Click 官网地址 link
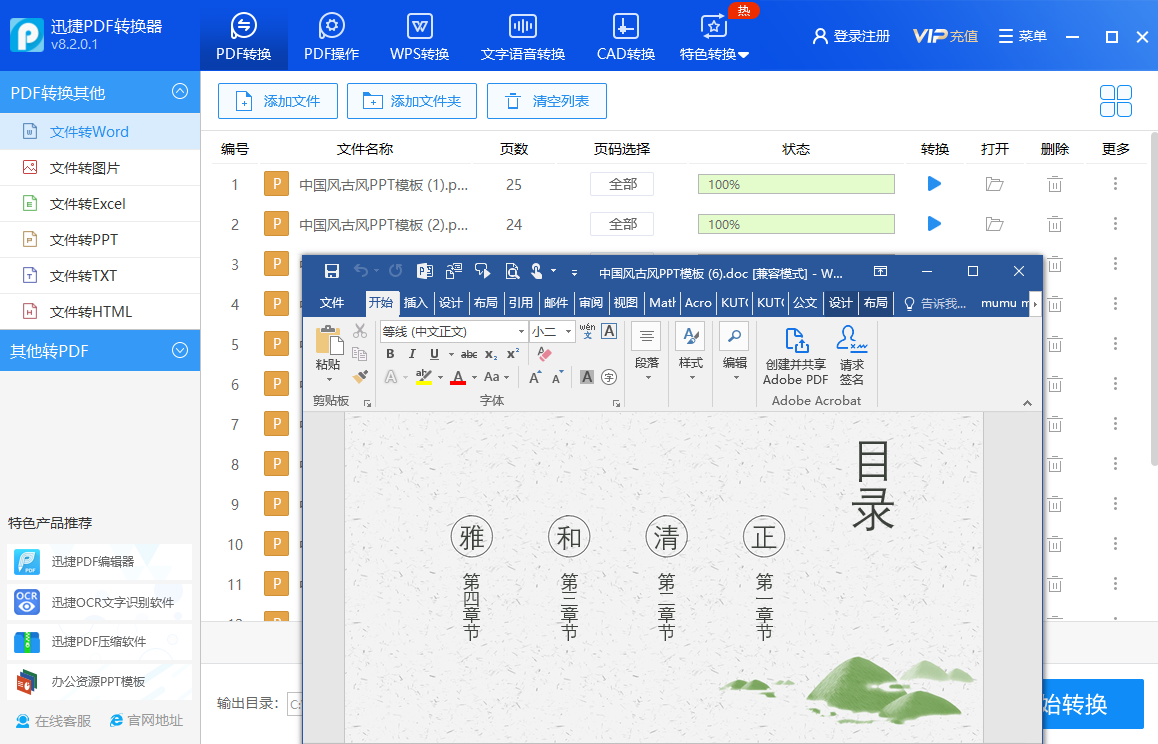This screenshot has height=744, width=1158. pyautogui.click(x=146, y=720)
